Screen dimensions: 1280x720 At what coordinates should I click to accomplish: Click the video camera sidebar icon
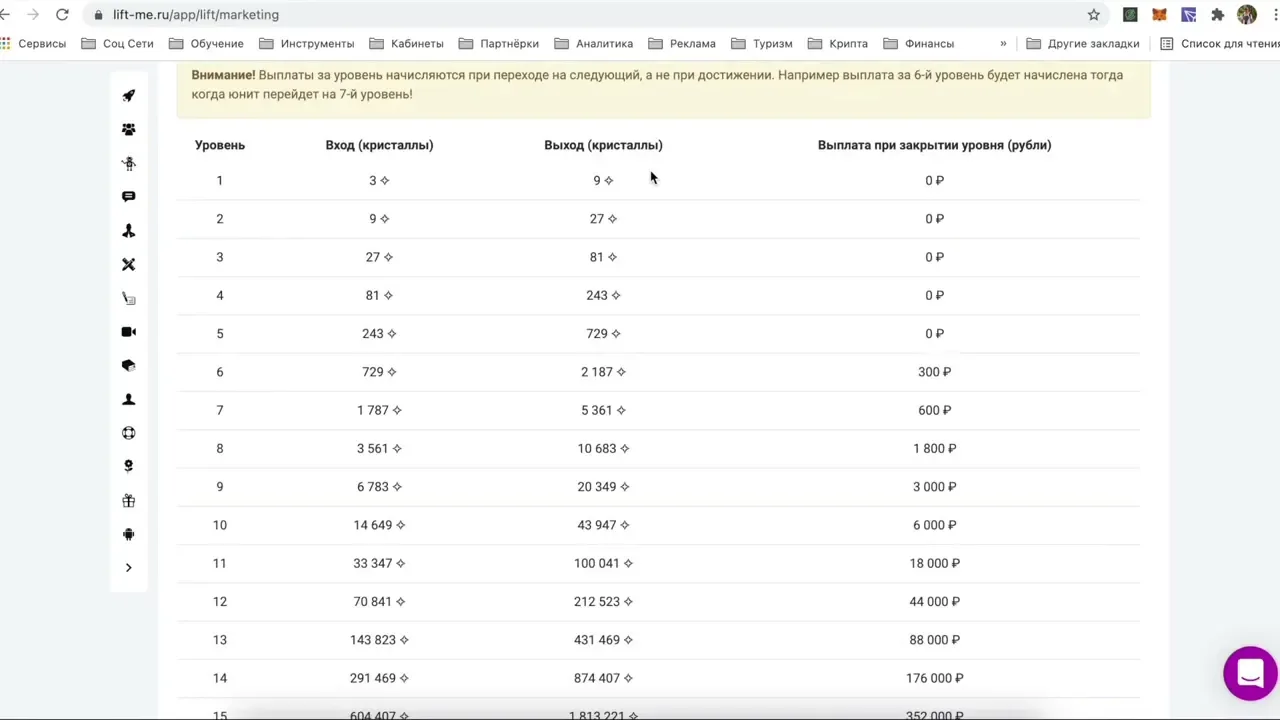pyautogui.click(x=128, y=332)
